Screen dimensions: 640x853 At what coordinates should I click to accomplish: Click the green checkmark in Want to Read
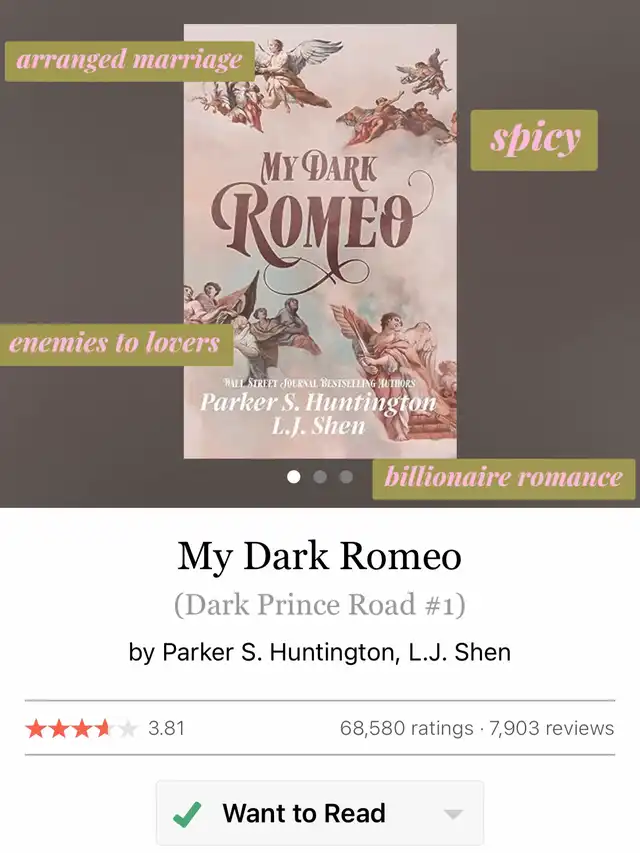point(187,814)
